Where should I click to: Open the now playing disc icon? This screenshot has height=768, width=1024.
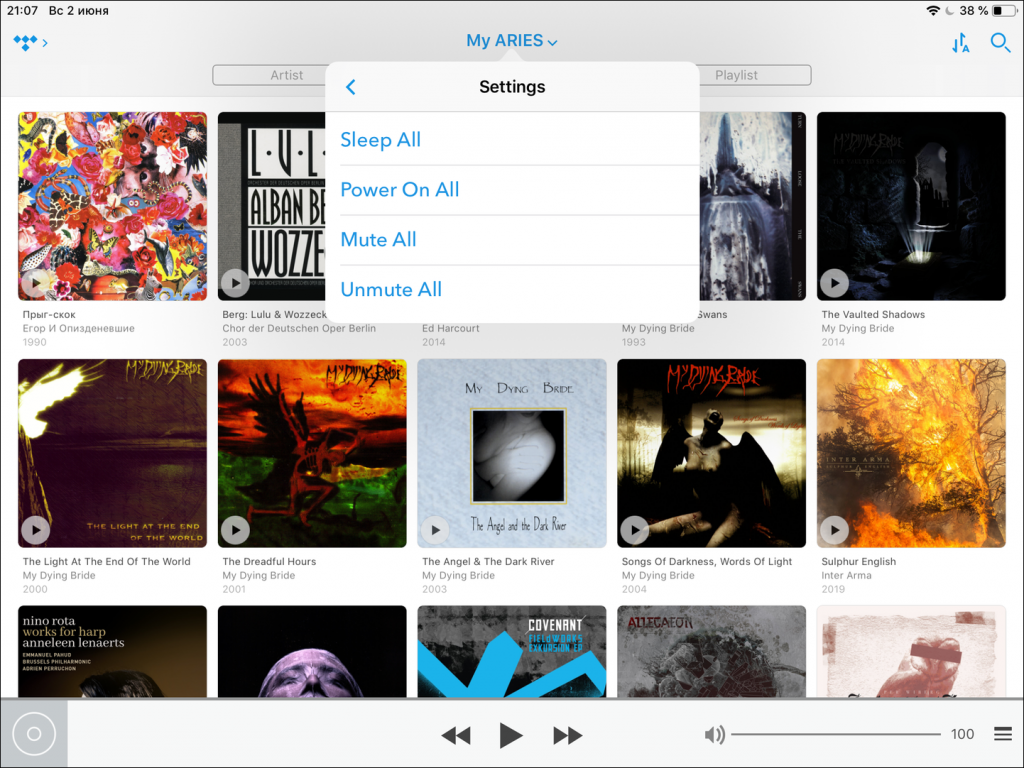pyautogui.click(x=34, y=734)
